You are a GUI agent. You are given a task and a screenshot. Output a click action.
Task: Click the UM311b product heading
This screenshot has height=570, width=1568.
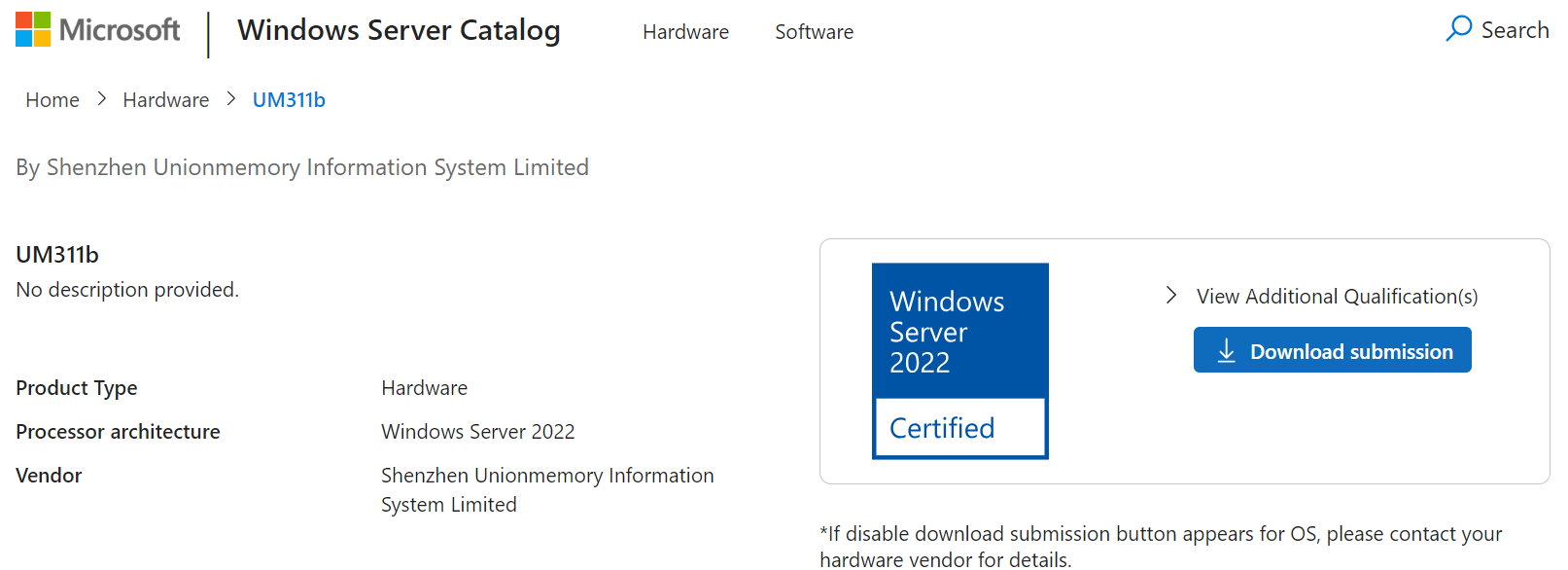[x=57, y=255]
